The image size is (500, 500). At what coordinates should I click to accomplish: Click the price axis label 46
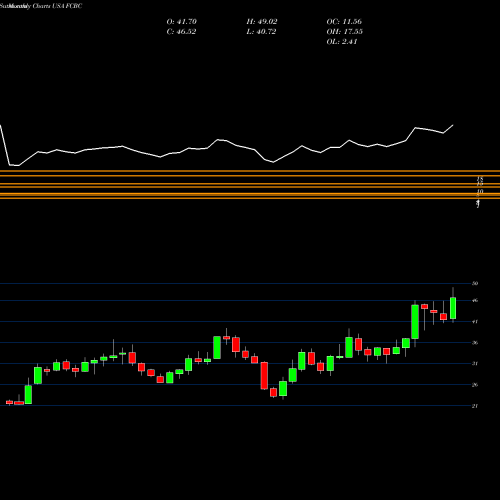pos(475,300)
